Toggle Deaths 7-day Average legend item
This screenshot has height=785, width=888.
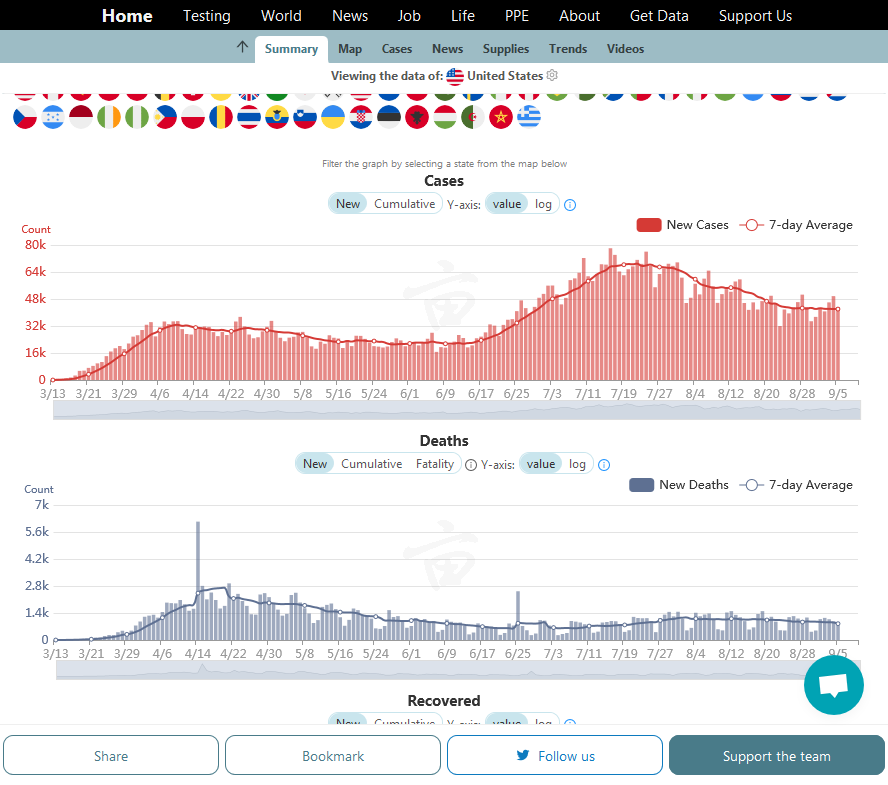click(x=796, y=485)
